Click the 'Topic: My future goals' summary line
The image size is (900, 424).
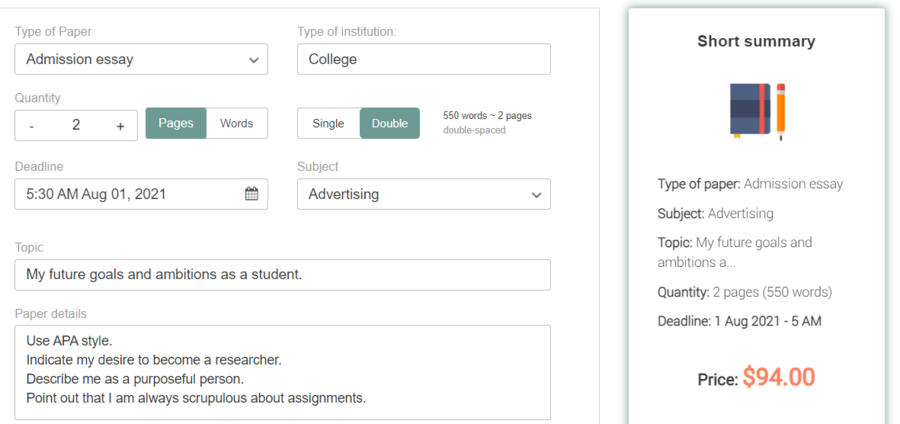(x=735, y=252)
